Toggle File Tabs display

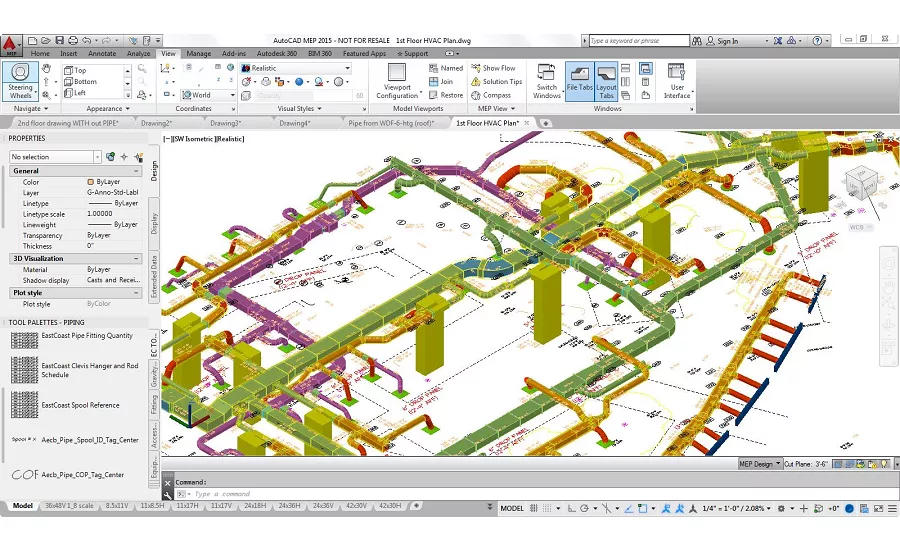click(x=579, y=81)
